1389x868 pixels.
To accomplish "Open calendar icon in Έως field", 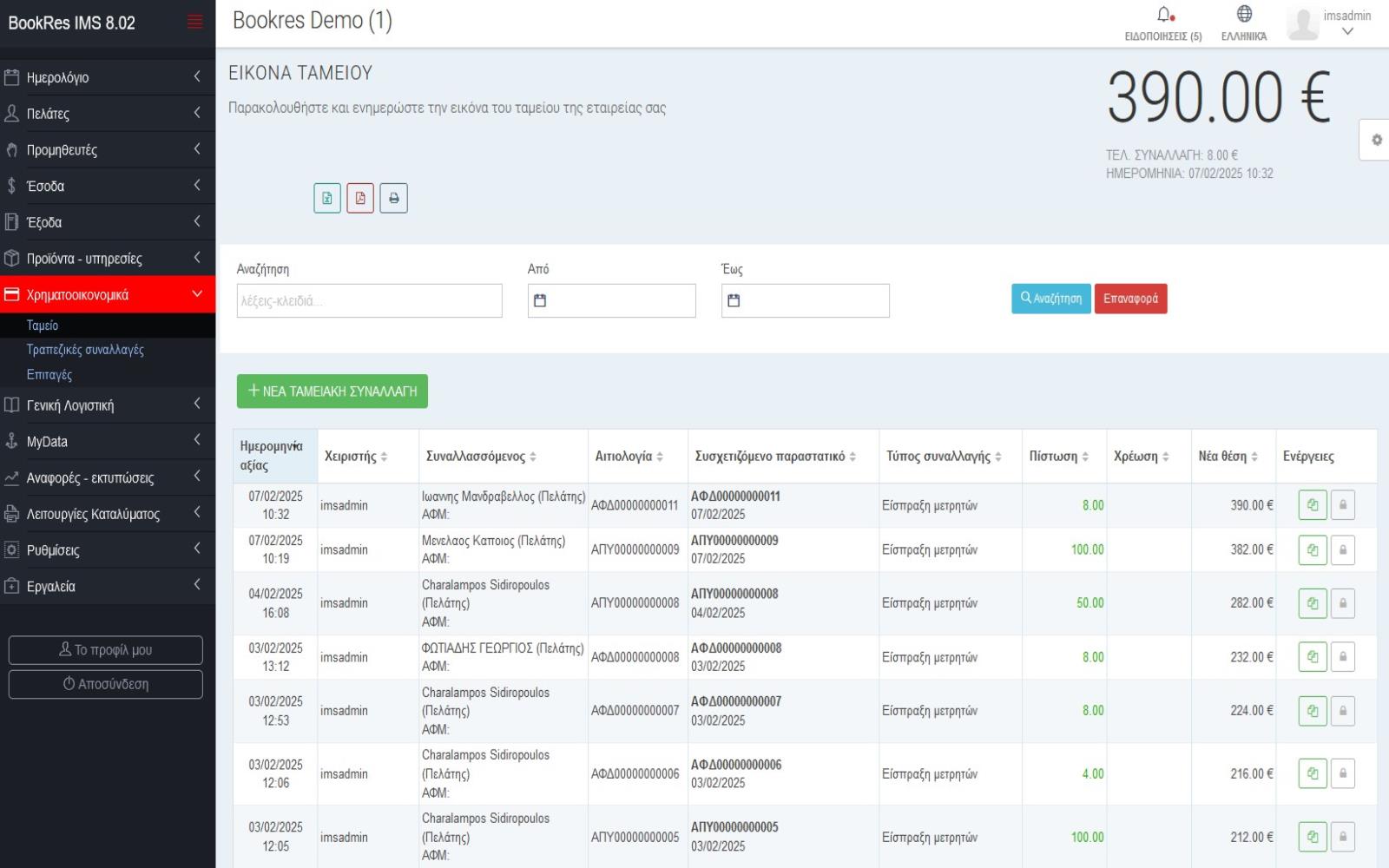I will click(734, 300).
